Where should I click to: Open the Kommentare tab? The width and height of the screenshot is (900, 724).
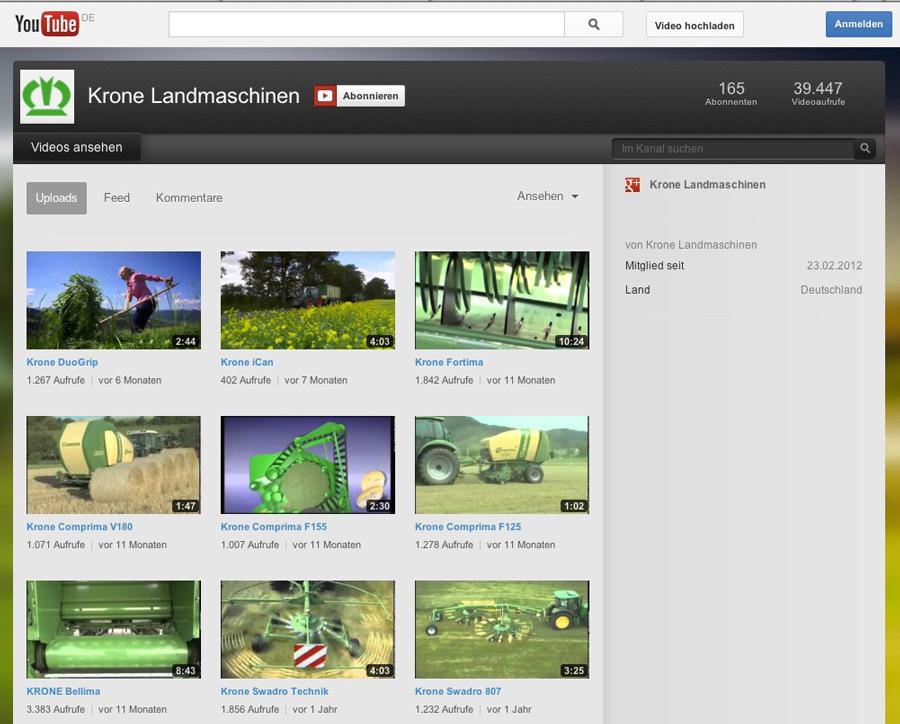[x=189, y=198]
